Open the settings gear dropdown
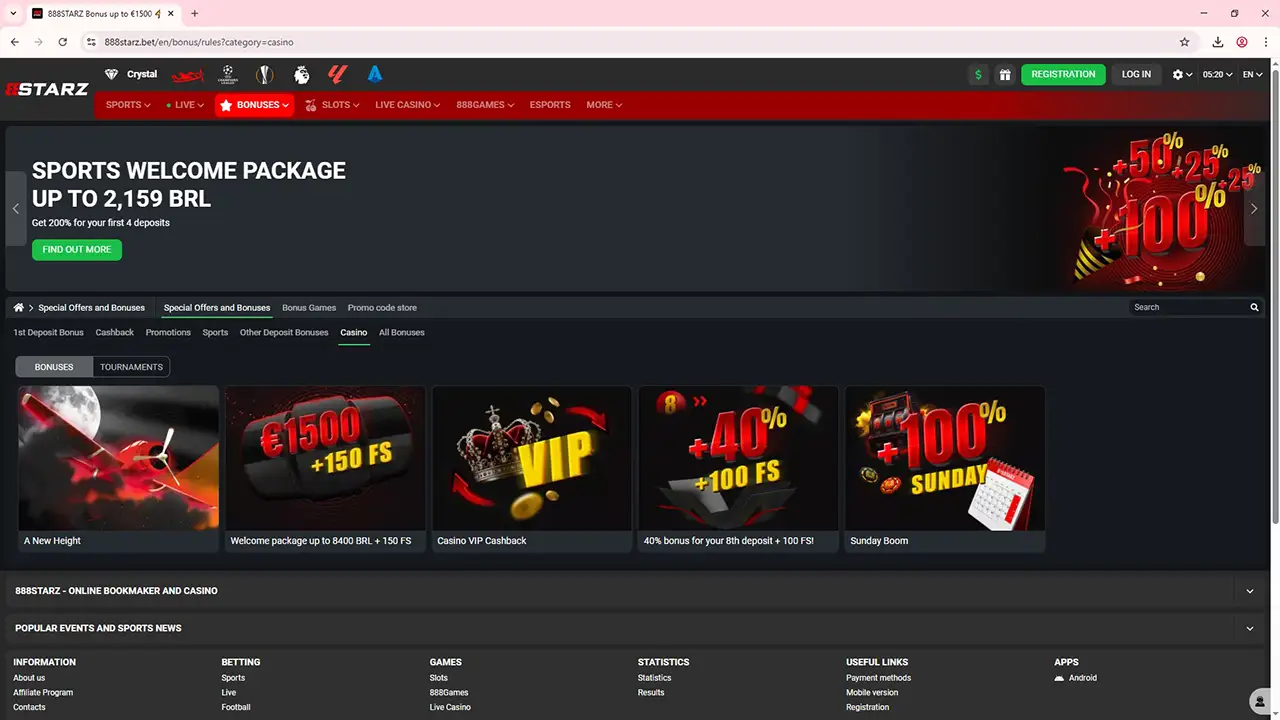Image resolution: width=1280 pixels, height=720 pixels. pyautogui.click(x=1182, y=74)
